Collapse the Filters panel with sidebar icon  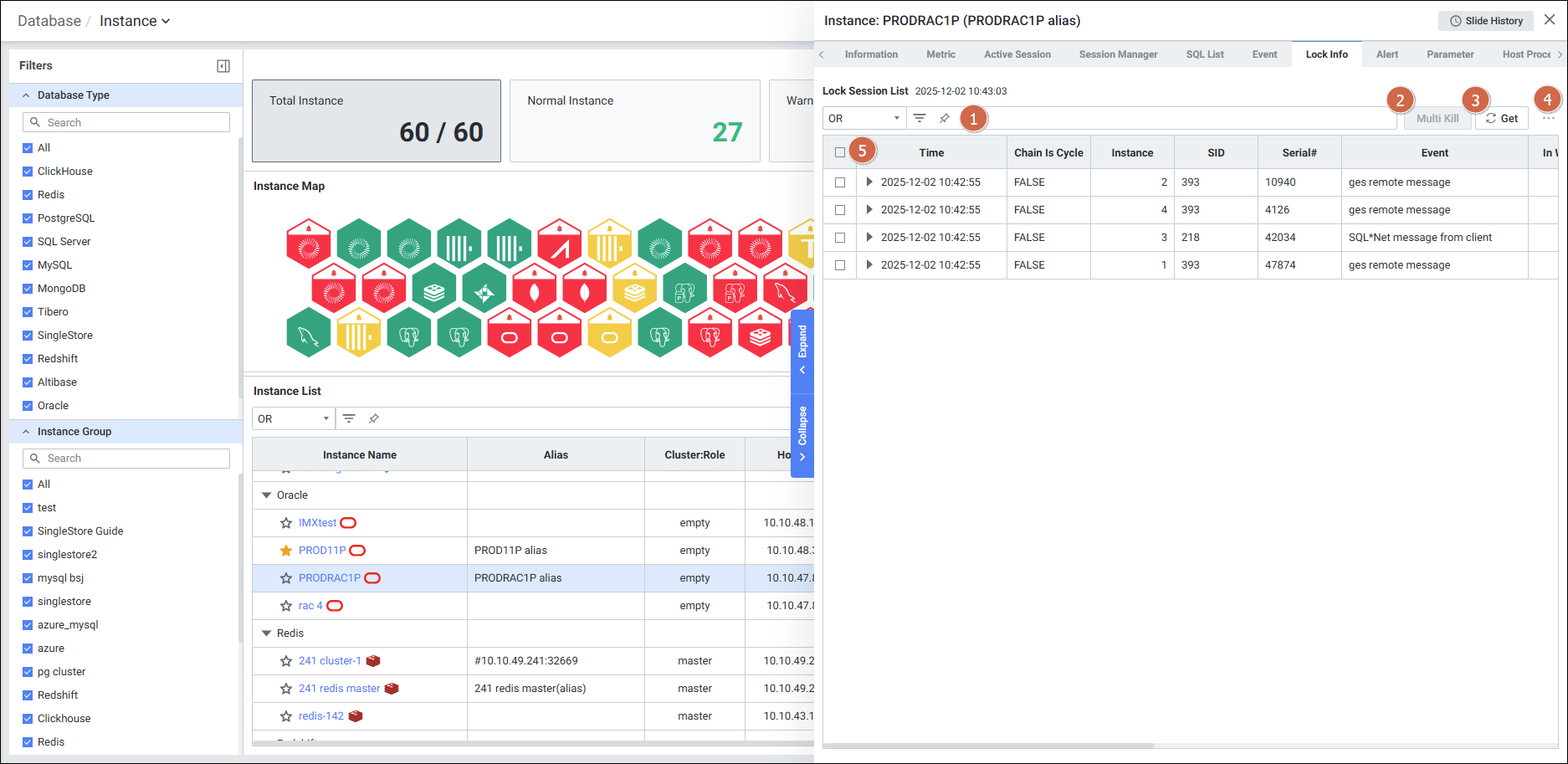tap(223, 66)
